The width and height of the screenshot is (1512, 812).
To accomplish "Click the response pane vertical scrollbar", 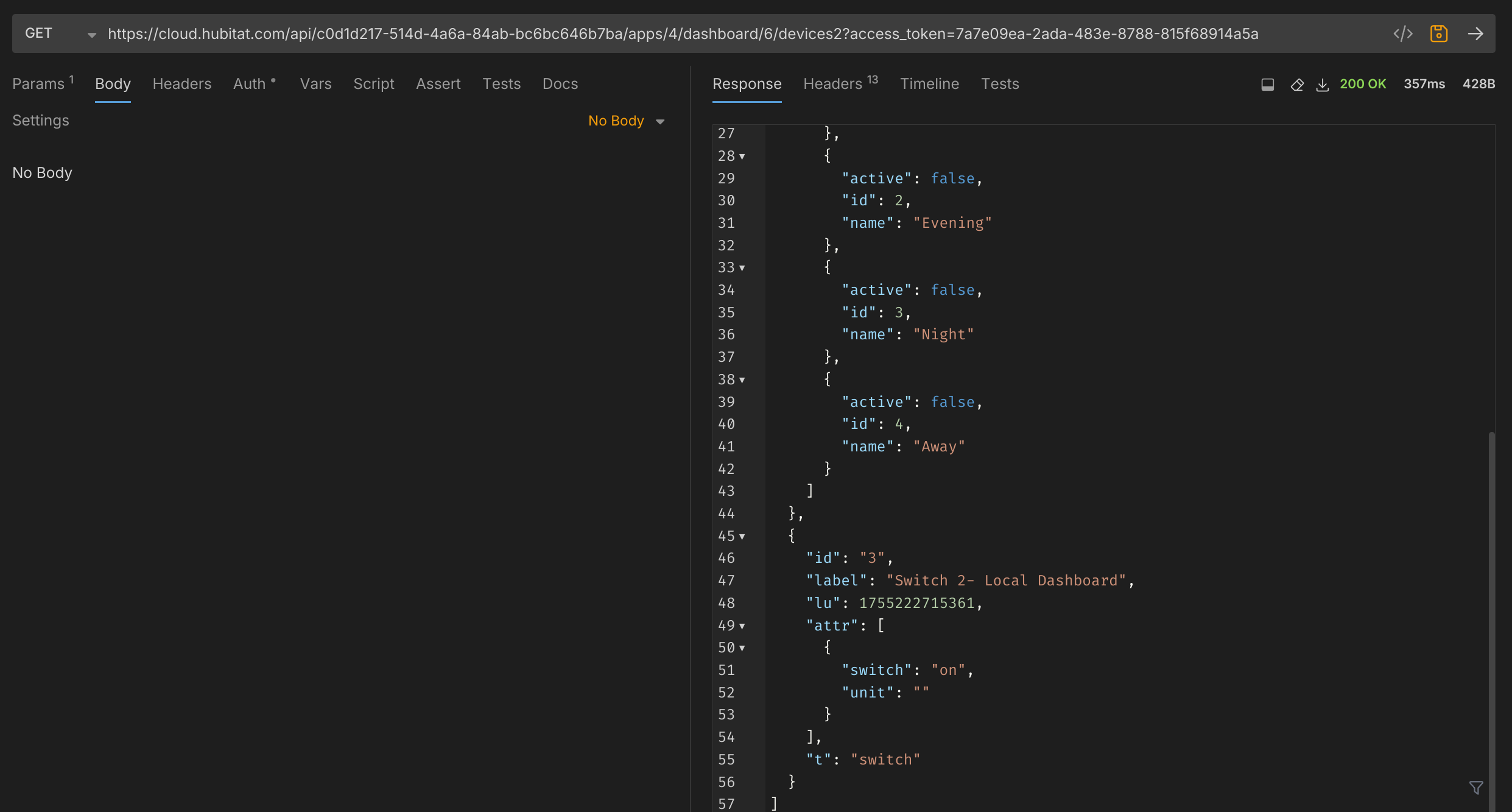I will pyautogui.click(x=1491, y=609).
